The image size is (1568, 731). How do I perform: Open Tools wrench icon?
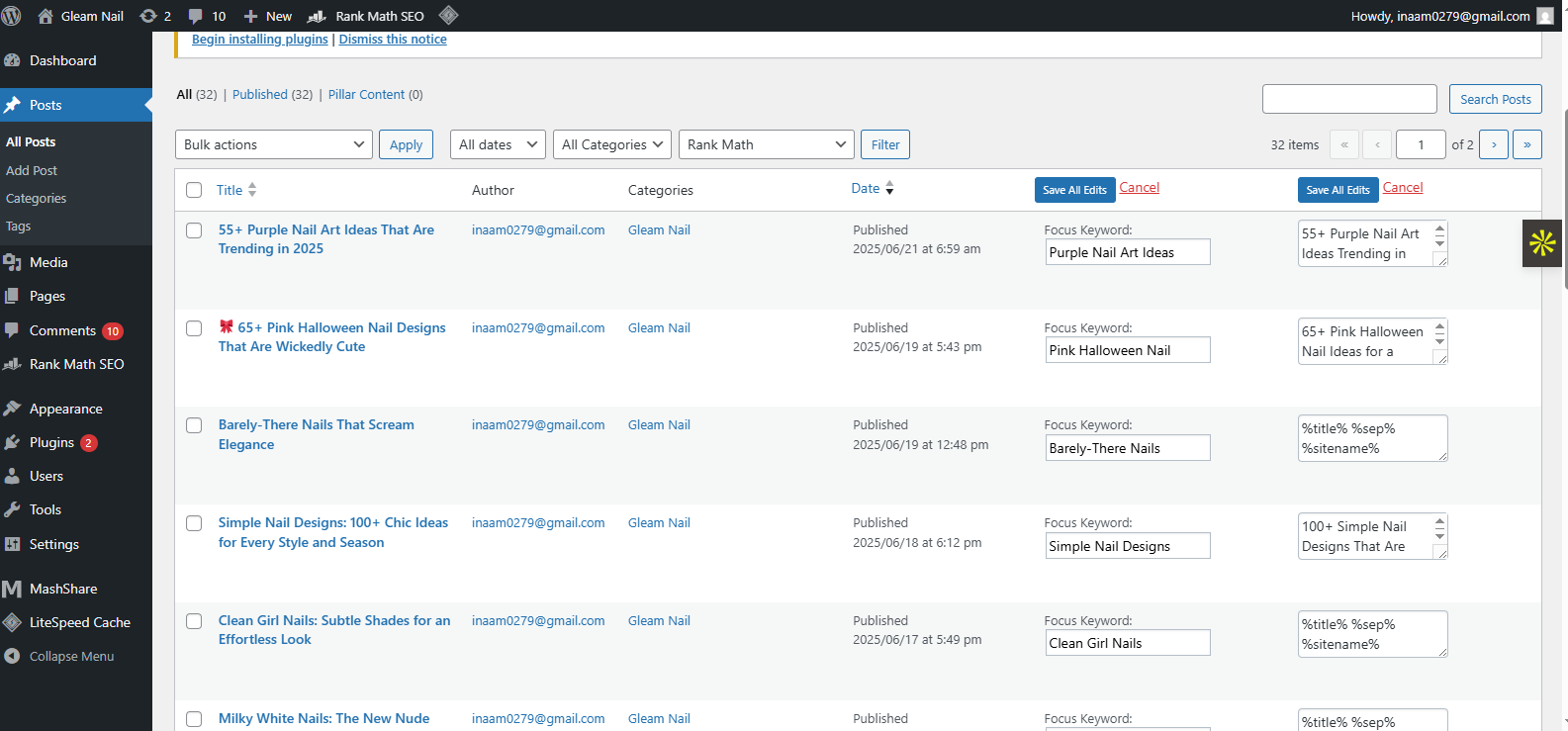(12, 509)
